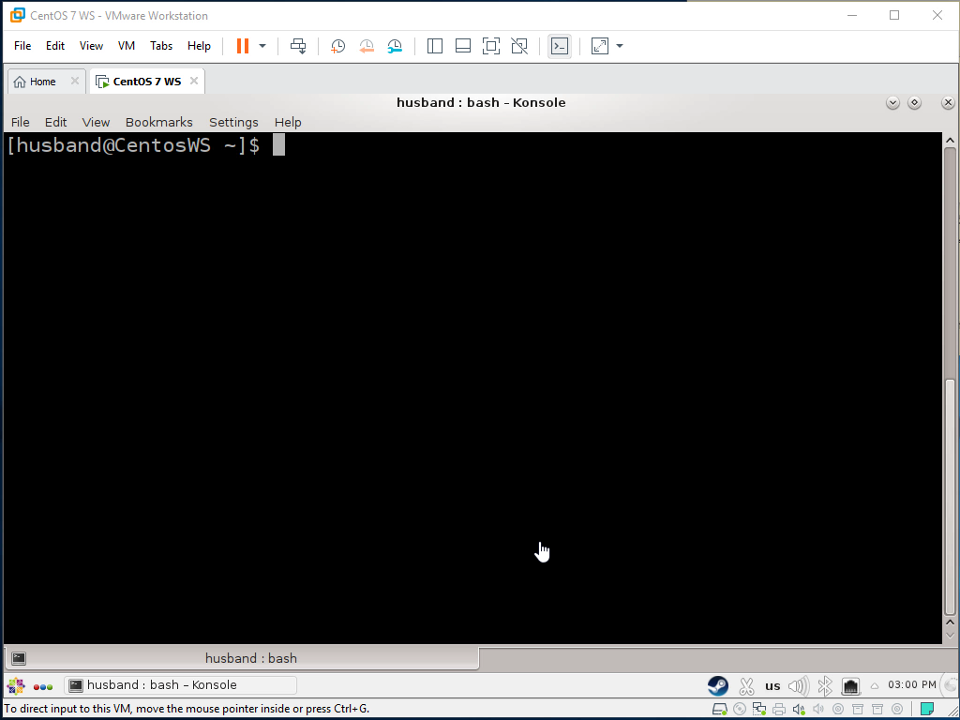The height and width of the screenshot is (720, 960).
Task: Open the snapshot manager icon
Action: pos(395,46)
